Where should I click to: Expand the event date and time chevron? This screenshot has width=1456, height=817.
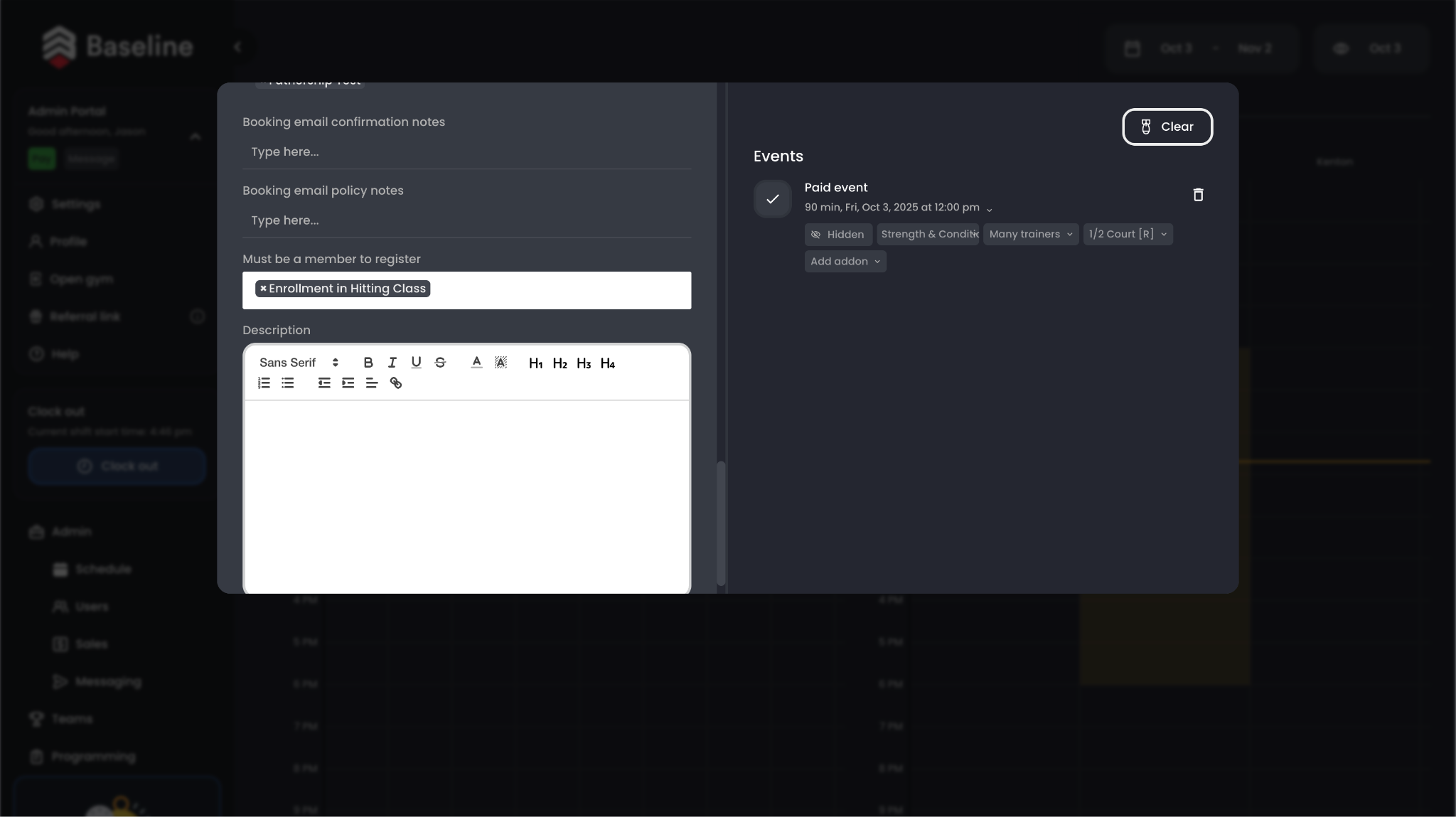(989, 209)
